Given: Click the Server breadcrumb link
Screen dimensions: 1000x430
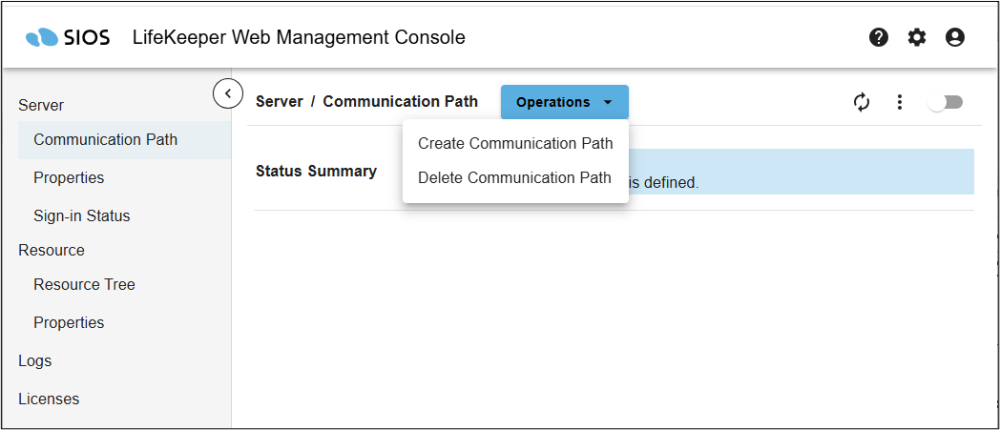Looking at the screenshot, I should [279, 102].
